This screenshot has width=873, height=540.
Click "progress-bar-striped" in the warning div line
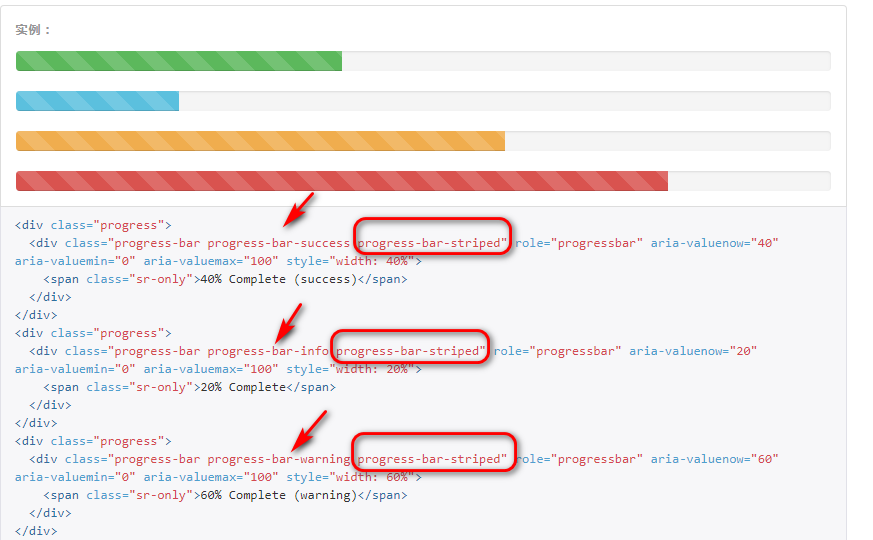[429, 459]
